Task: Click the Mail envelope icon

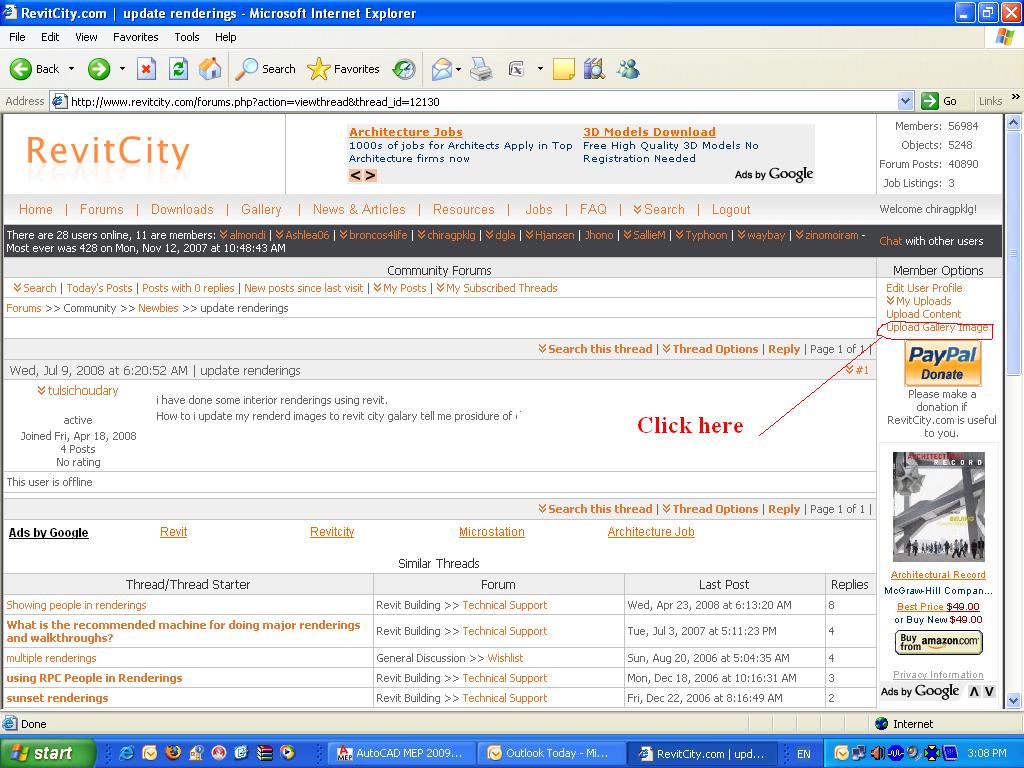Action: (441, 69)
